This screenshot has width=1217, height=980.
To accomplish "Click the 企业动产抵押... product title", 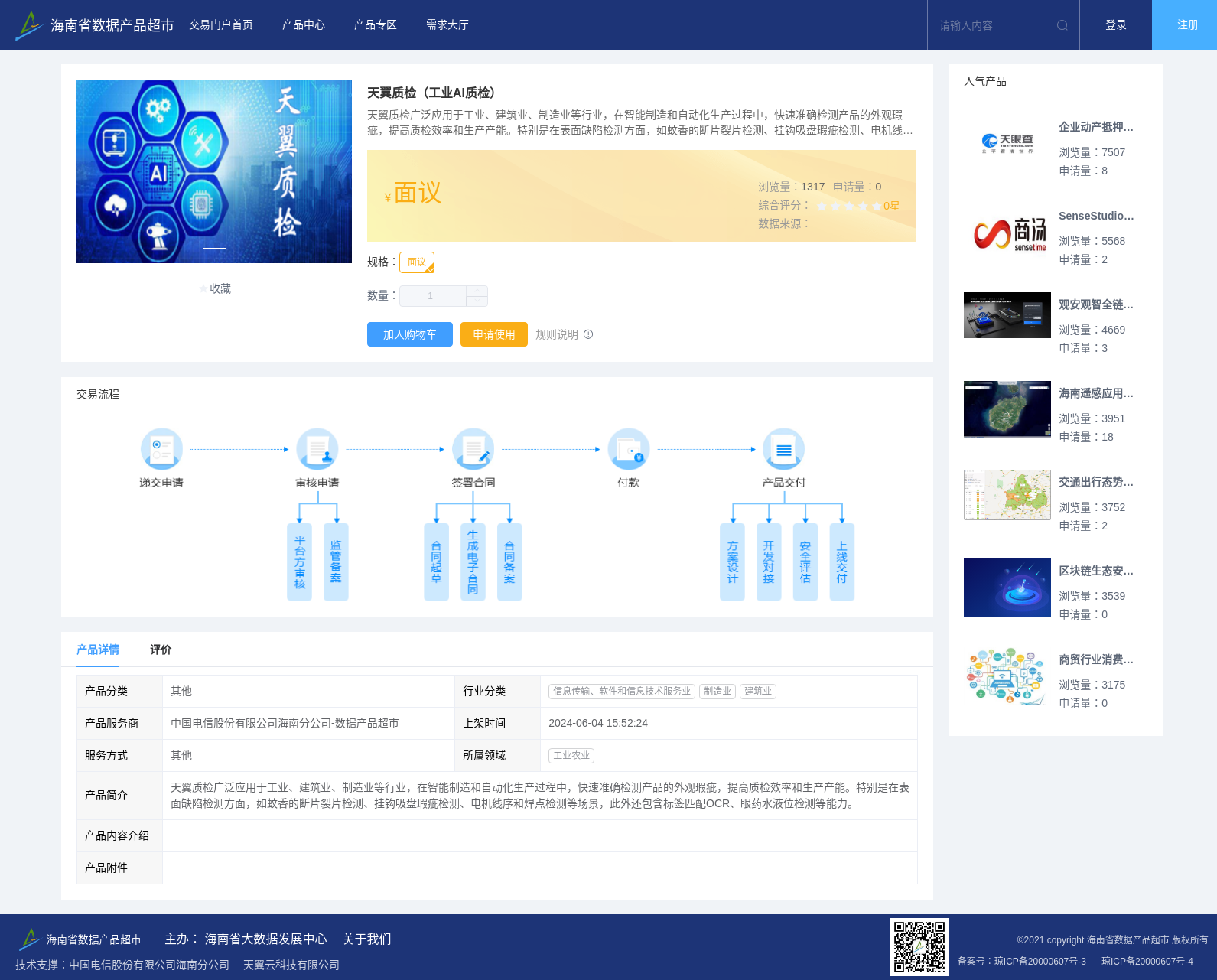I will click(1096, 127).
